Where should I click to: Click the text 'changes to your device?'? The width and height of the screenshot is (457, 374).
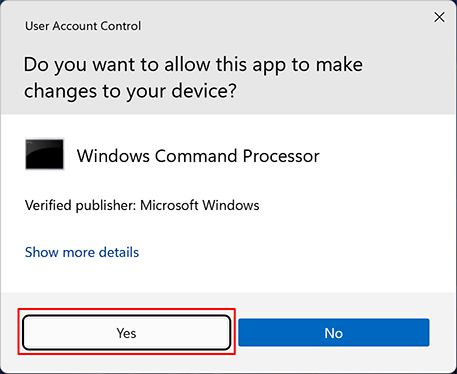point(130,91)
